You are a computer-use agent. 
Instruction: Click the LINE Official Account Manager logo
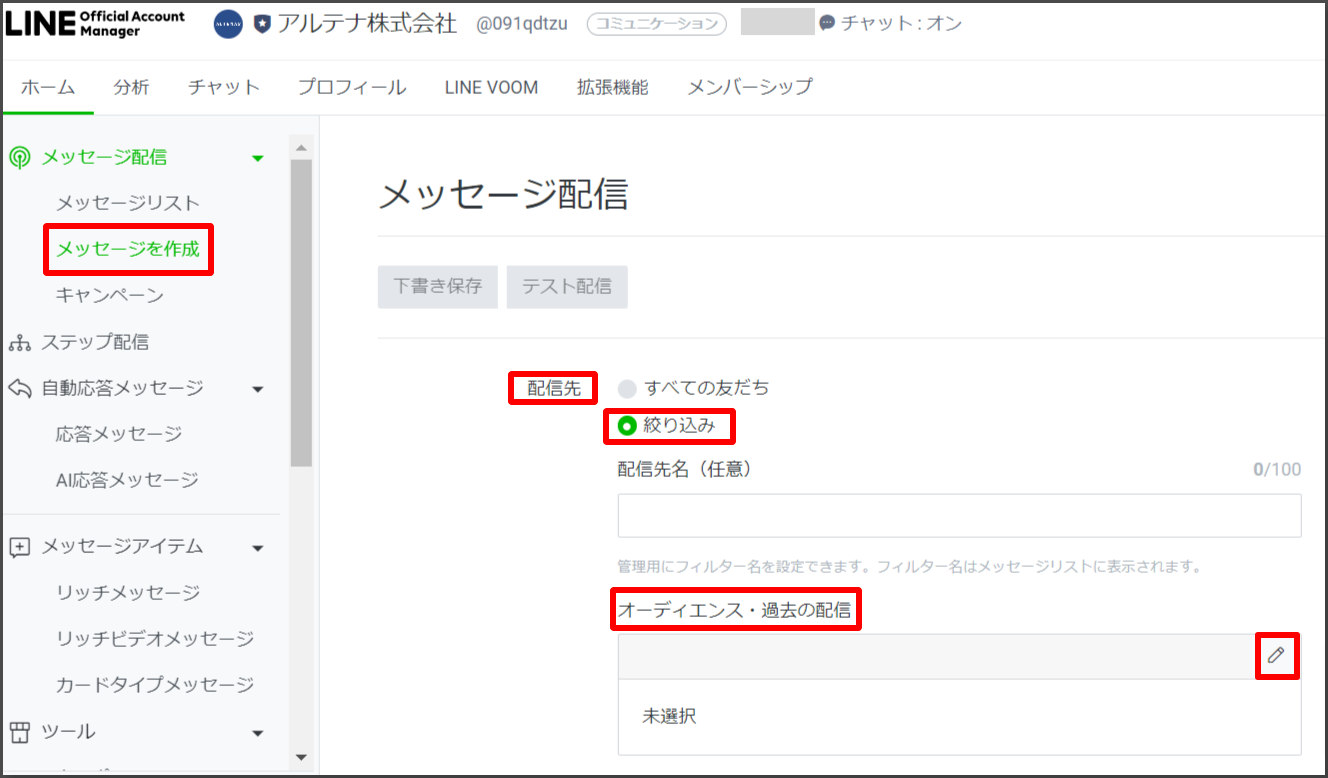[x=95, y=24]
